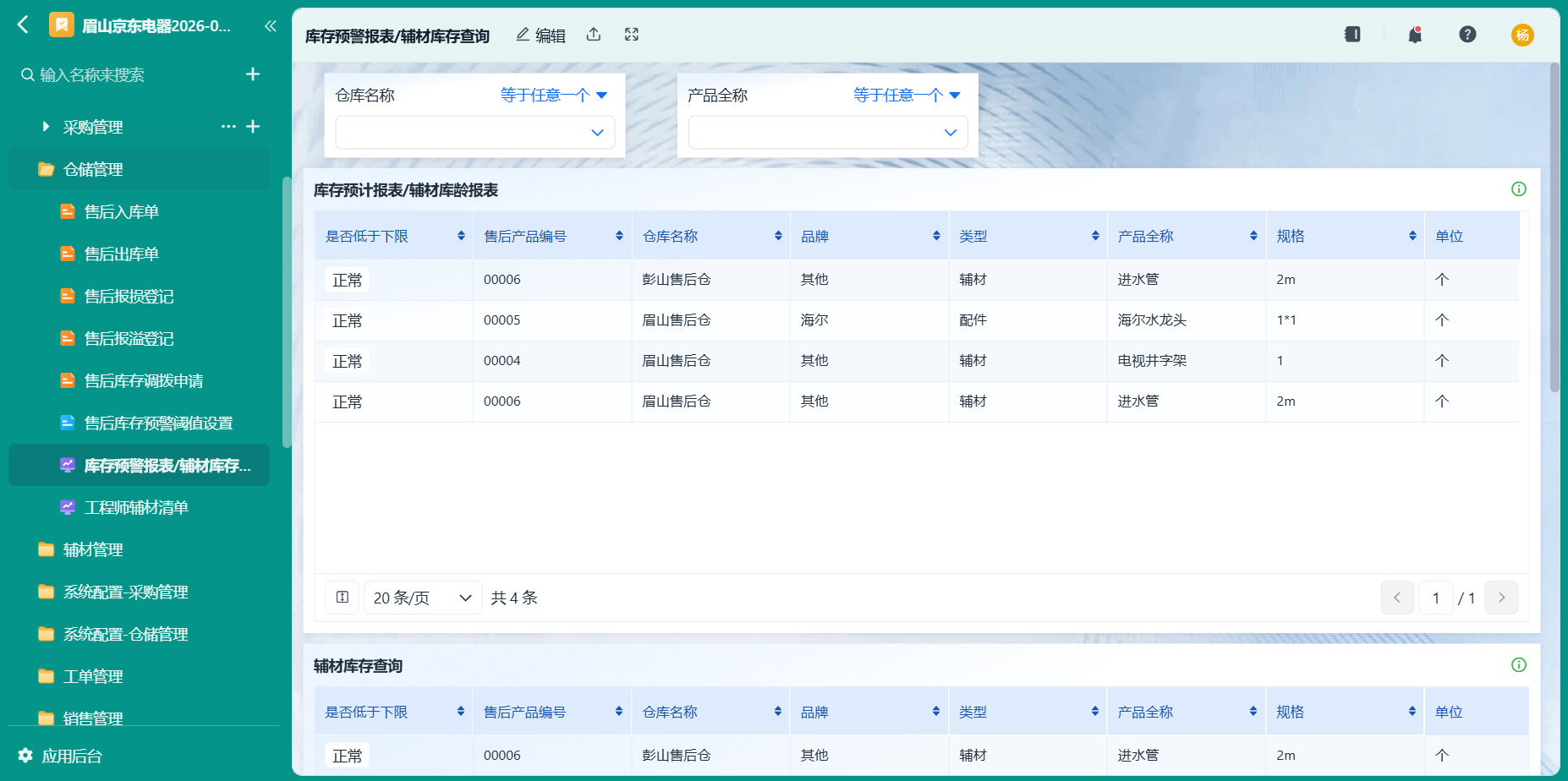Sort by 售后产品编号 in first table
This screenshot has height=781, width=1568.
(x=619, y=236)
